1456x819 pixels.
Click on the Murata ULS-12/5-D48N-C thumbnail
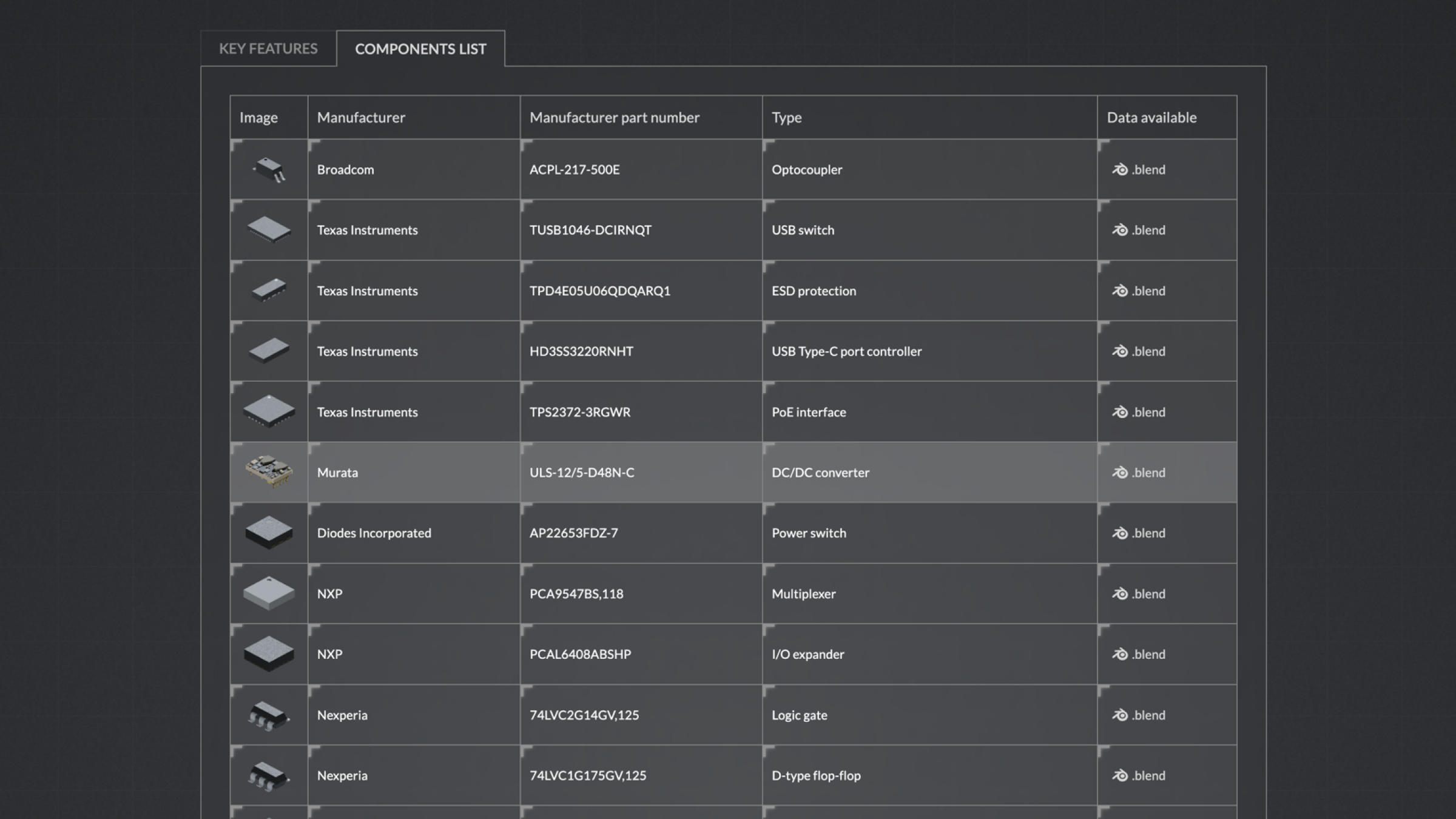point(268,472)
